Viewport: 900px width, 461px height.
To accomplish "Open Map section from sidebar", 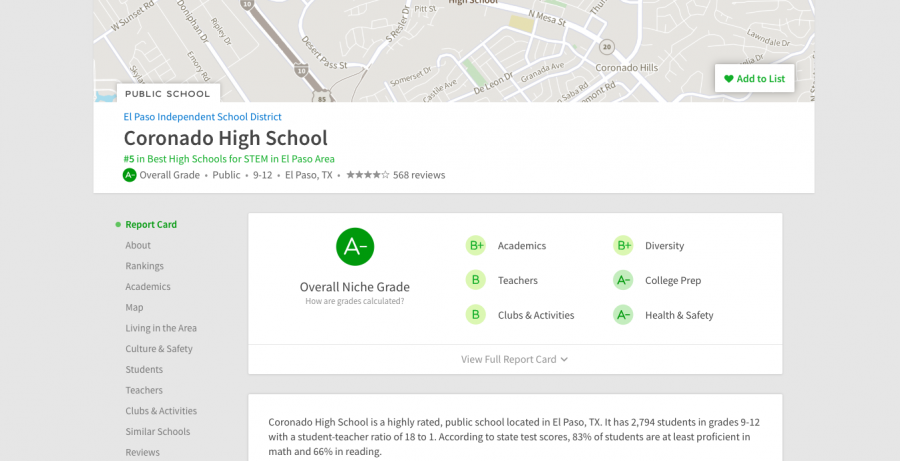I will [x=134, y=307].
